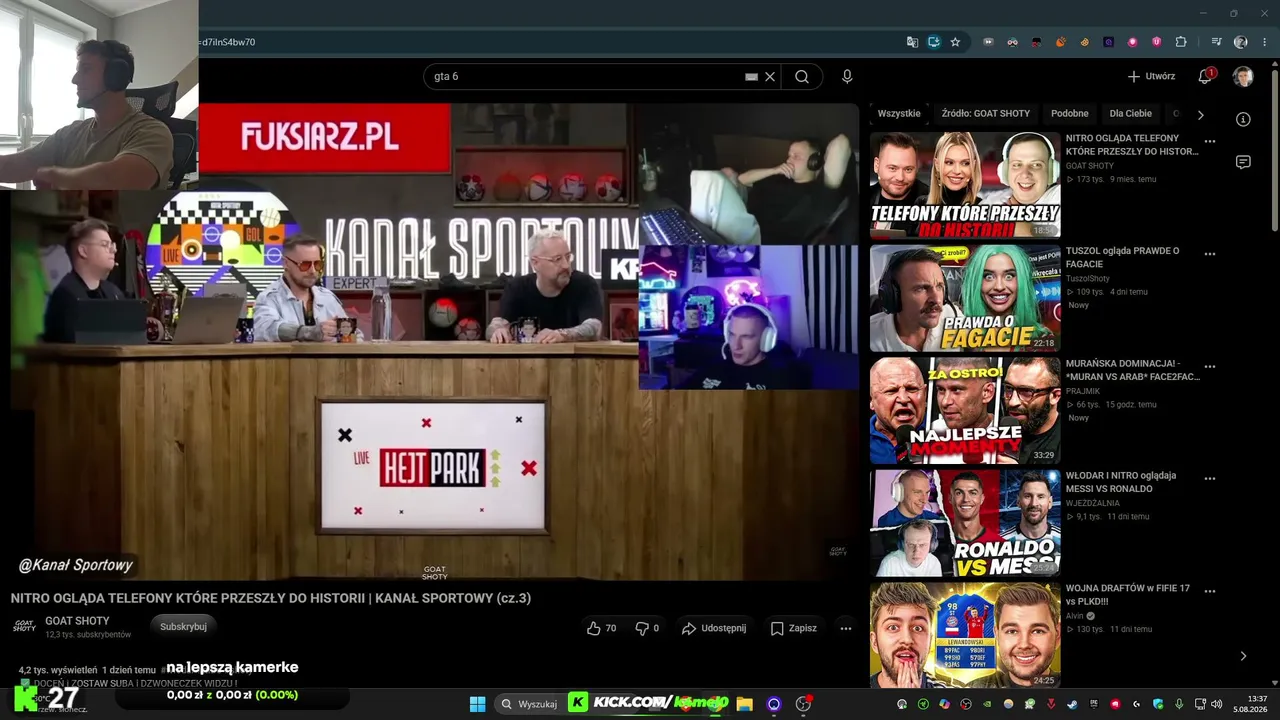This screenshot has width=1280, height=720.
Task: Click the Subskrybuj button
Action: (x=184, y=626)
